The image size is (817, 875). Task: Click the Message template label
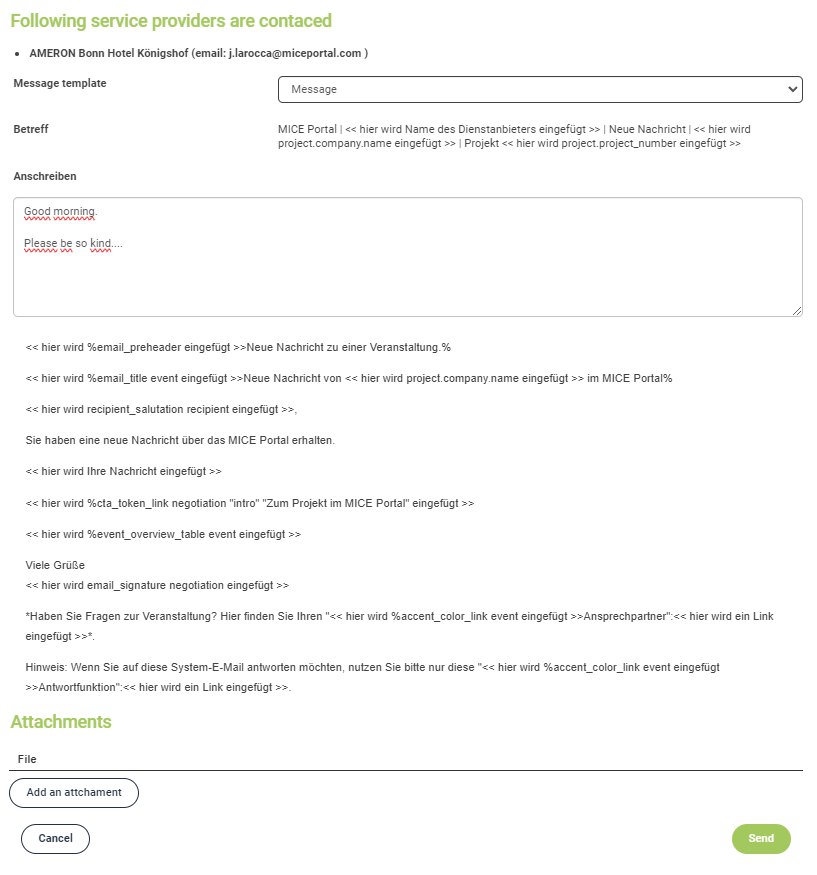tap(60, 83)
